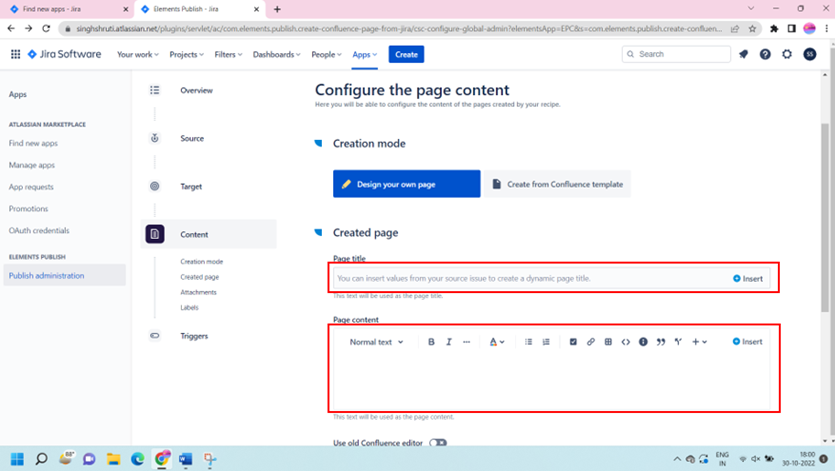Insert a table in page content

pos(608,342)
